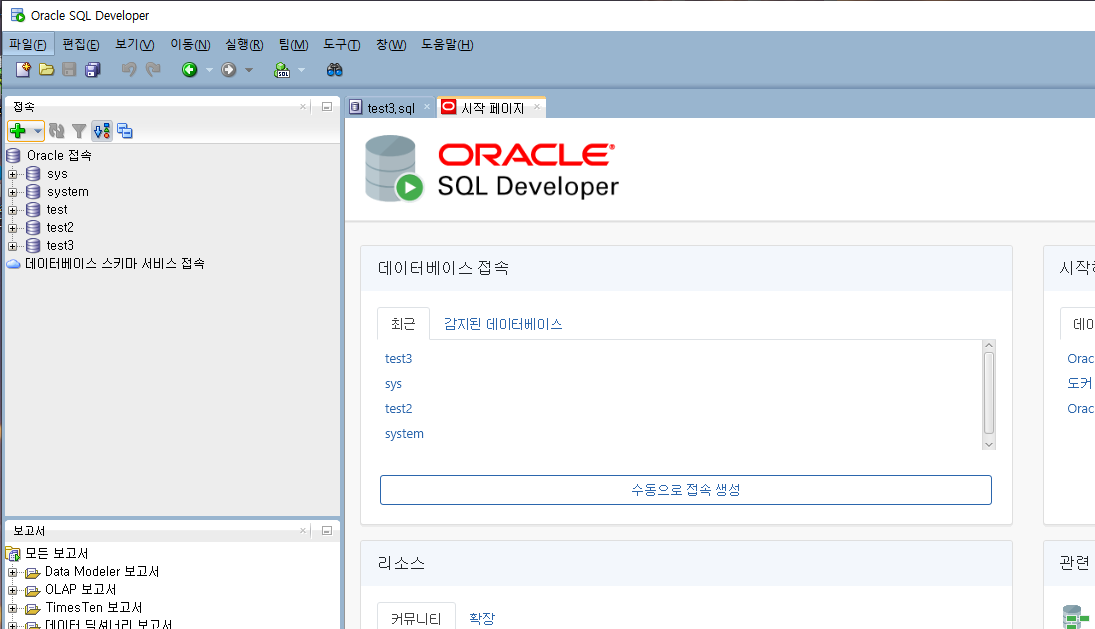Click the collapse-all icon in 접속 toolbar

(125, 131)
